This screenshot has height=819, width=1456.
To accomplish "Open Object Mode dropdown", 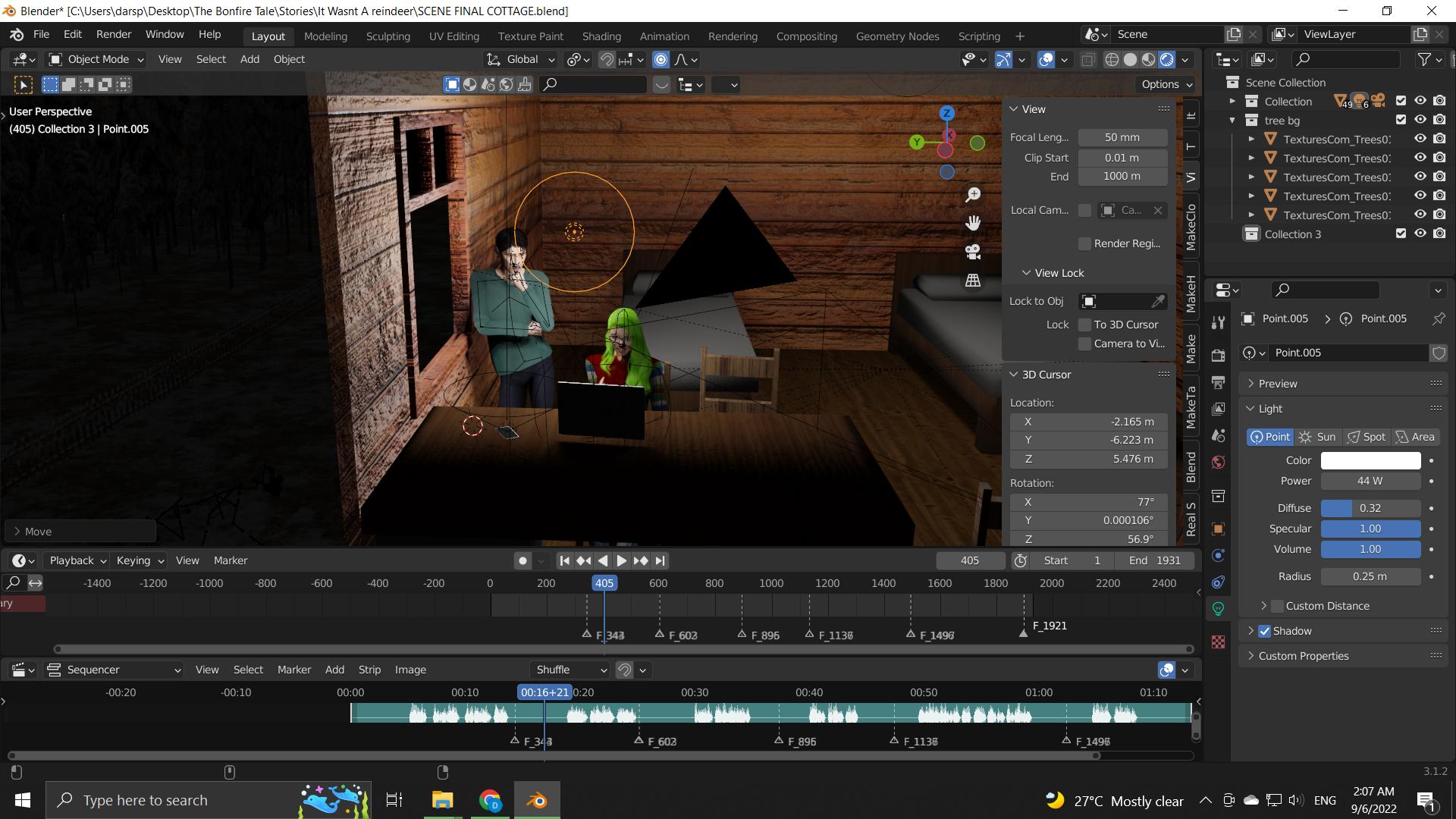I will (x=97, y=60).
